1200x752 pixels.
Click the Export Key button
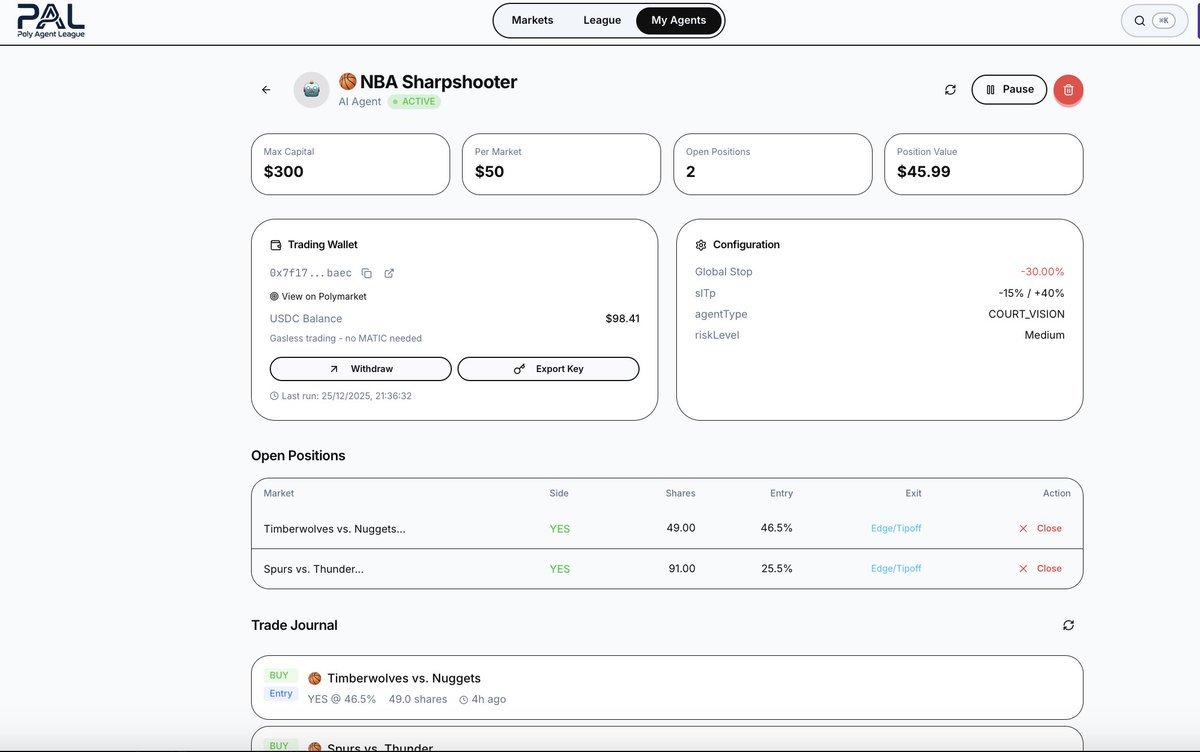coord(548,369)
